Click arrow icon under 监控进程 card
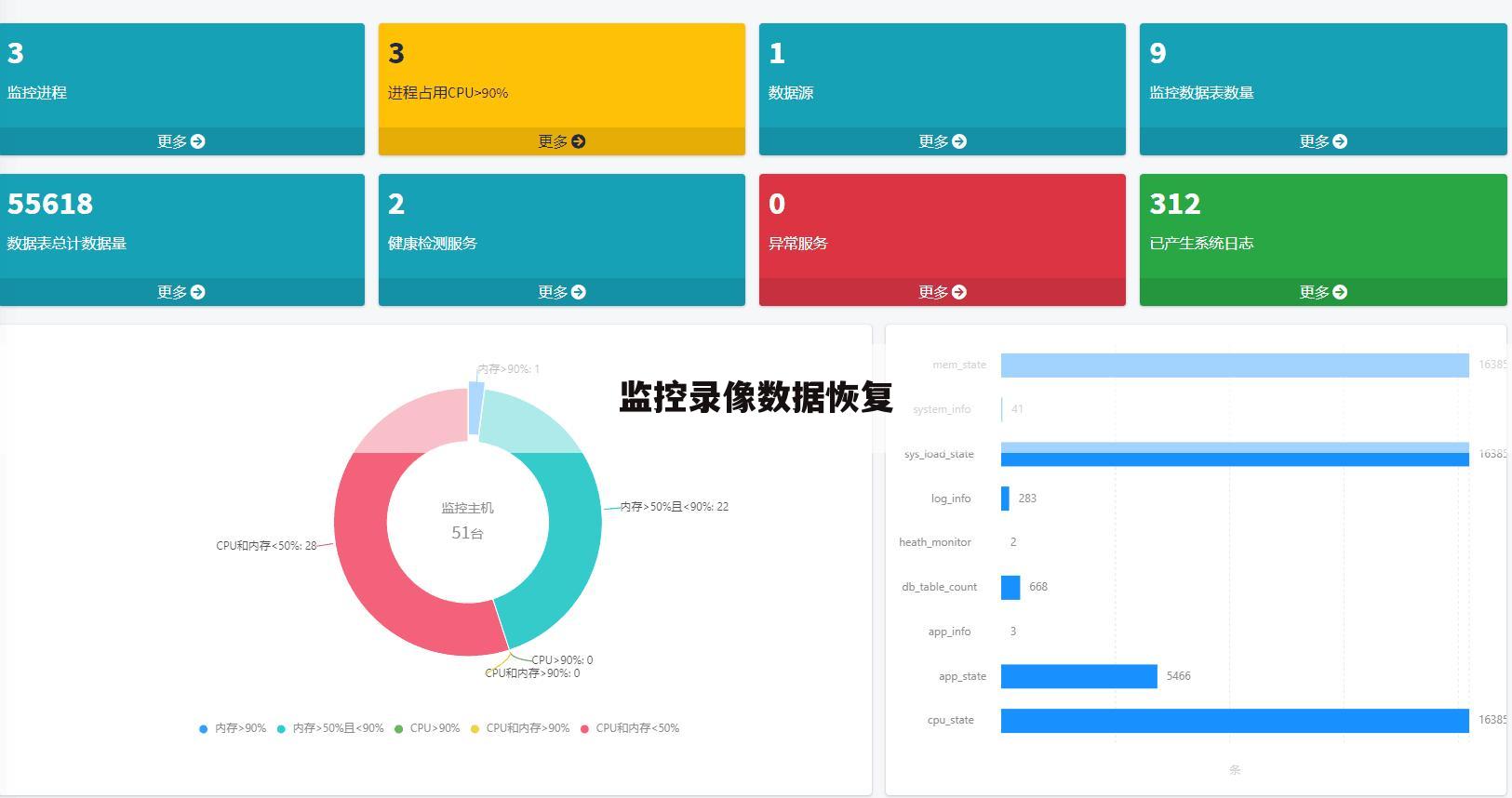The height and width of the screenshot is (798, 1512). coord(197,141)
